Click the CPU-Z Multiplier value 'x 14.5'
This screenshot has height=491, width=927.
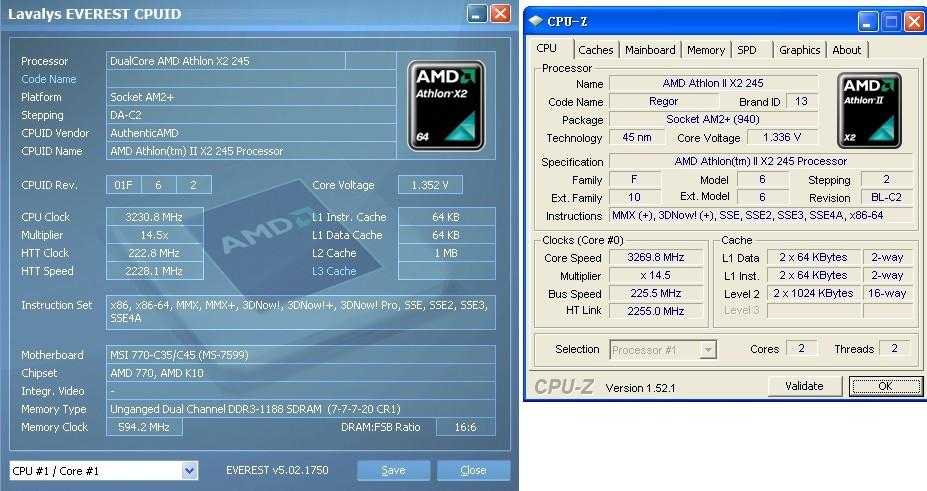pyautogui.click(x=656, y=275)
